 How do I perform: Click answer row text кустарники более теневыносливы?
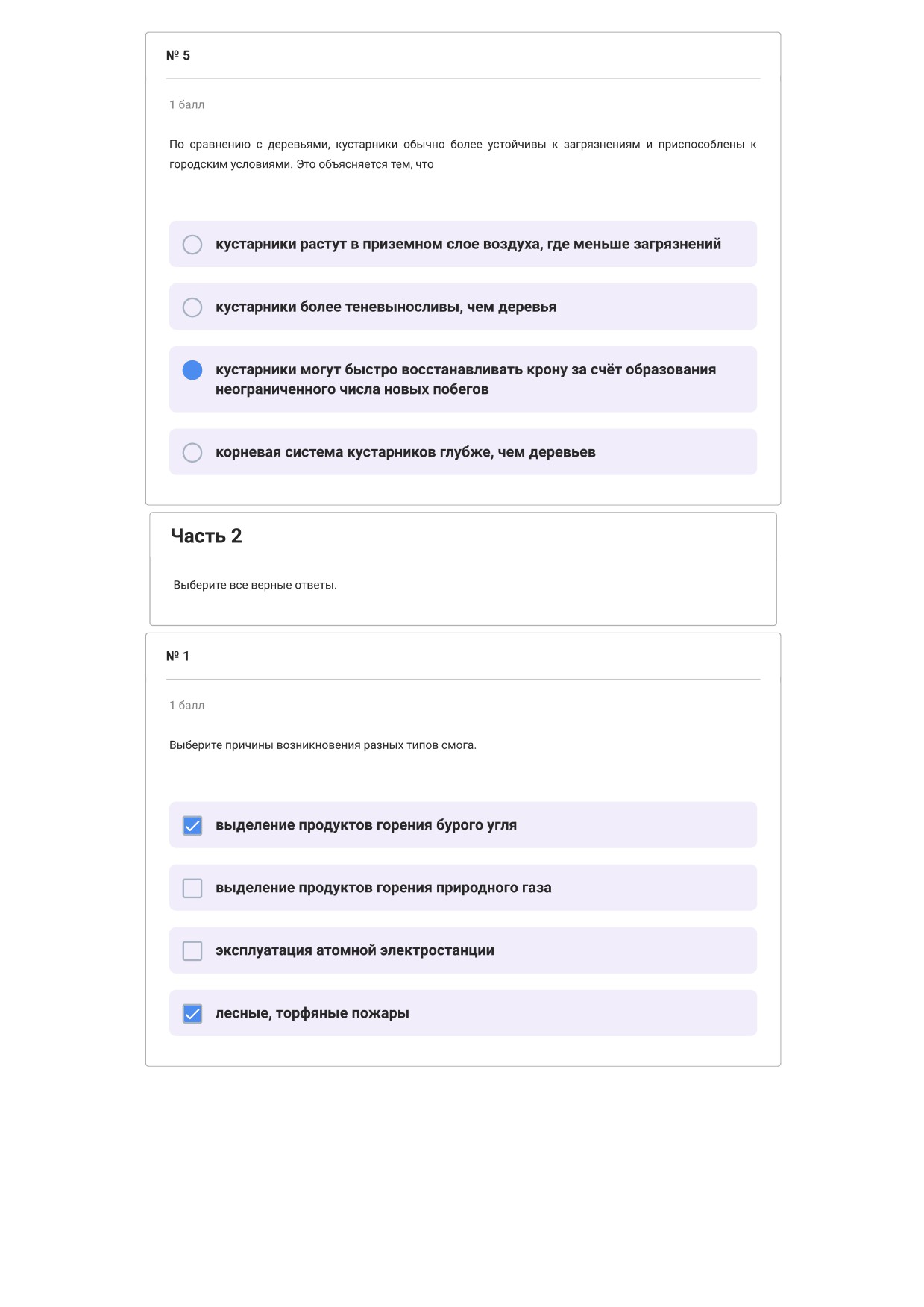coord(386,307)
